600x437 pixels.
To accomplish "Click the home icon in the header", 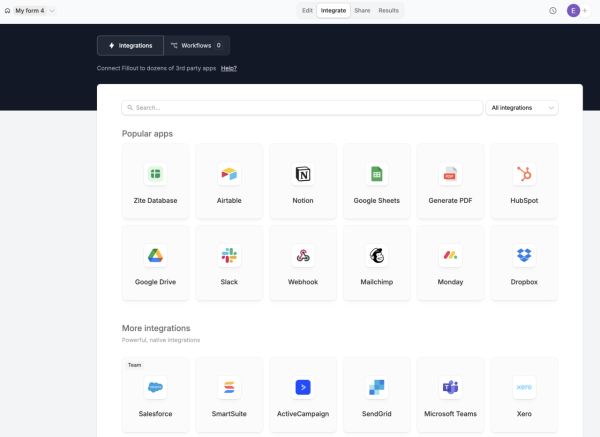I will 7,11.
